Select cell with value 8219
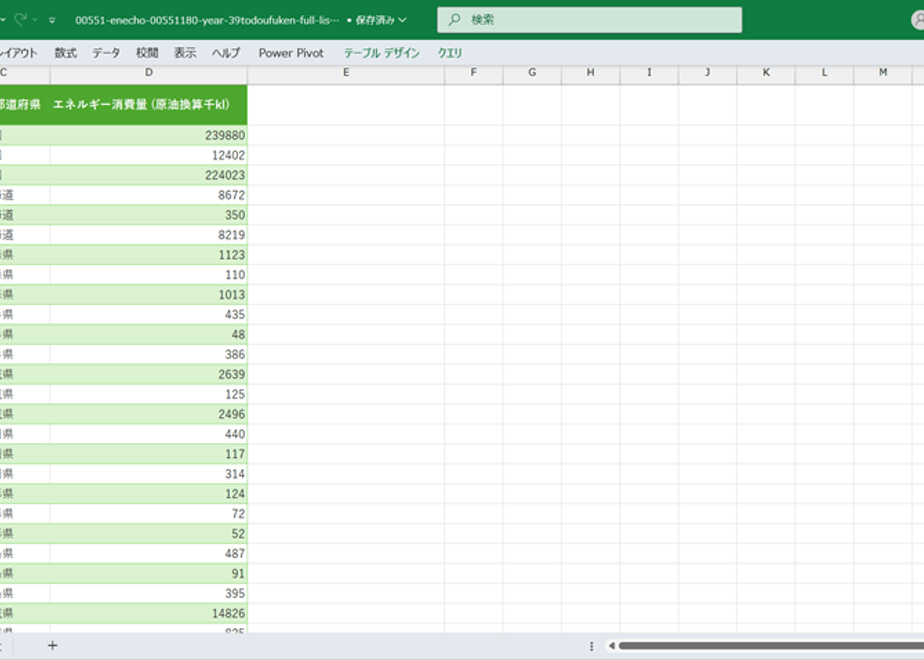Image resolution: width=924 pixels, height=660 pixels. 148,235
